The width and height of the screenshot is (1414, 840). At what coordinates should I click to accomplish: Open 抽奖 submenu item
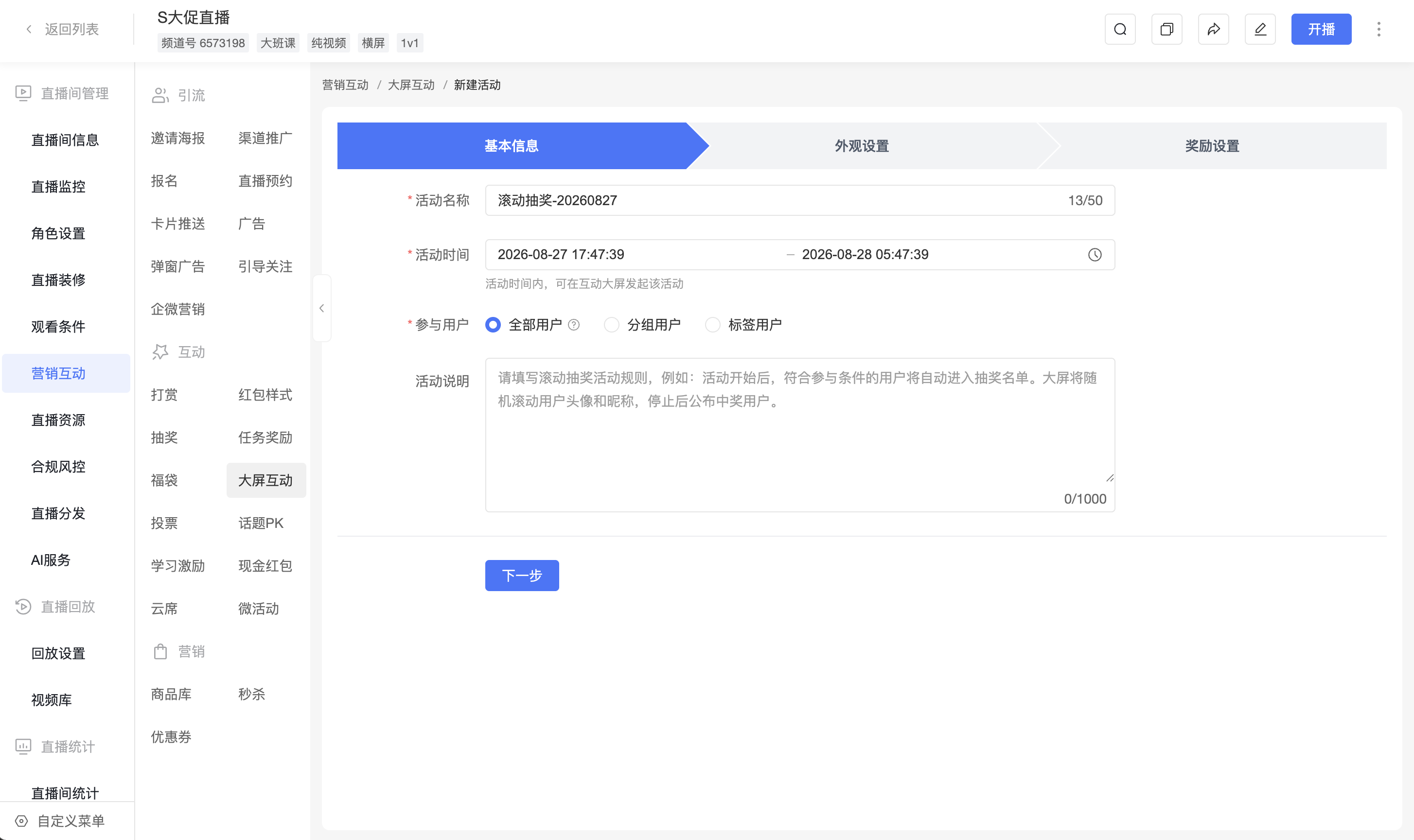[164, 437]
